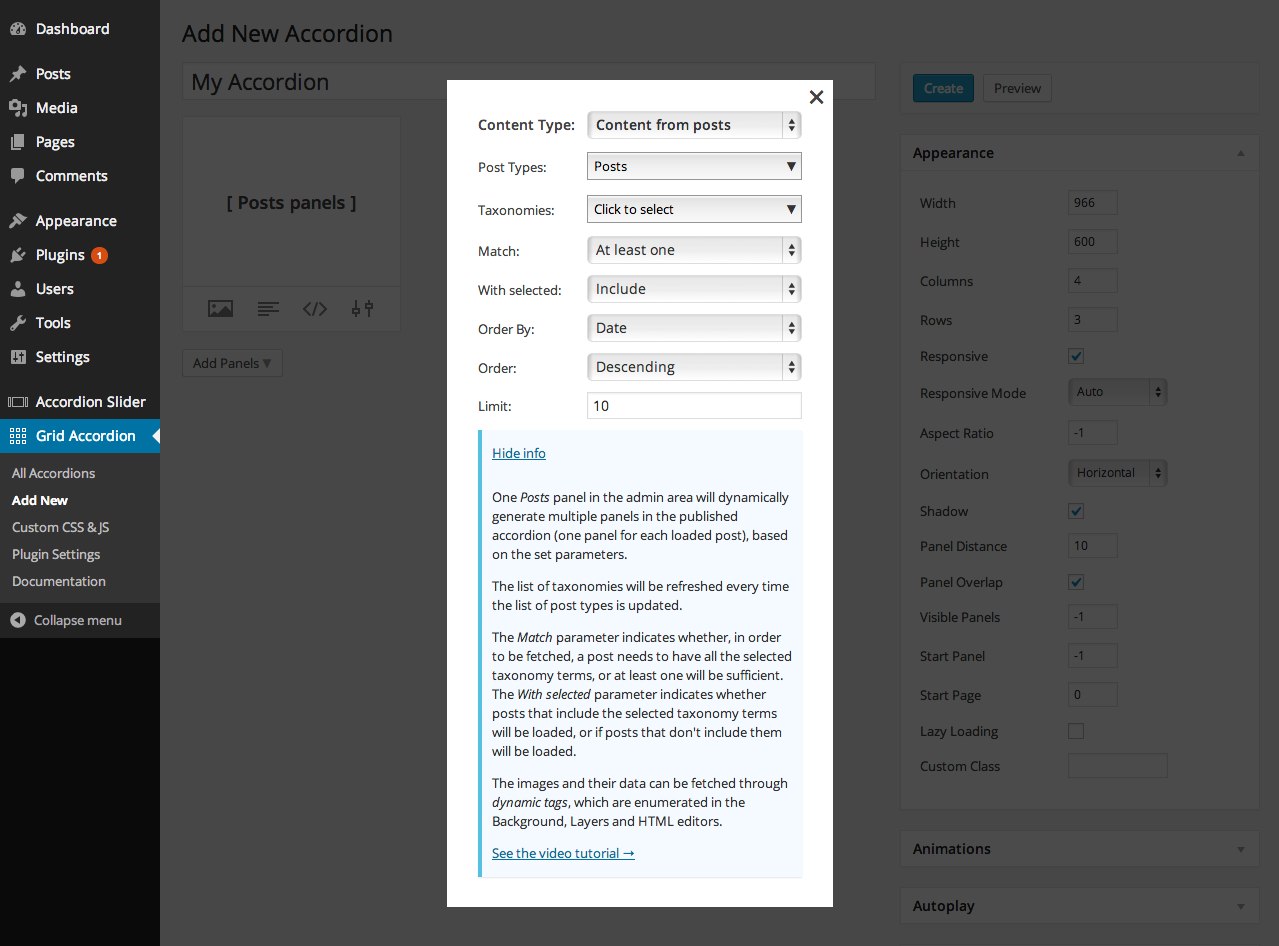Open Add New submenu item
The width and height of the screenshot is (1279, 946).
pos(40,500)
